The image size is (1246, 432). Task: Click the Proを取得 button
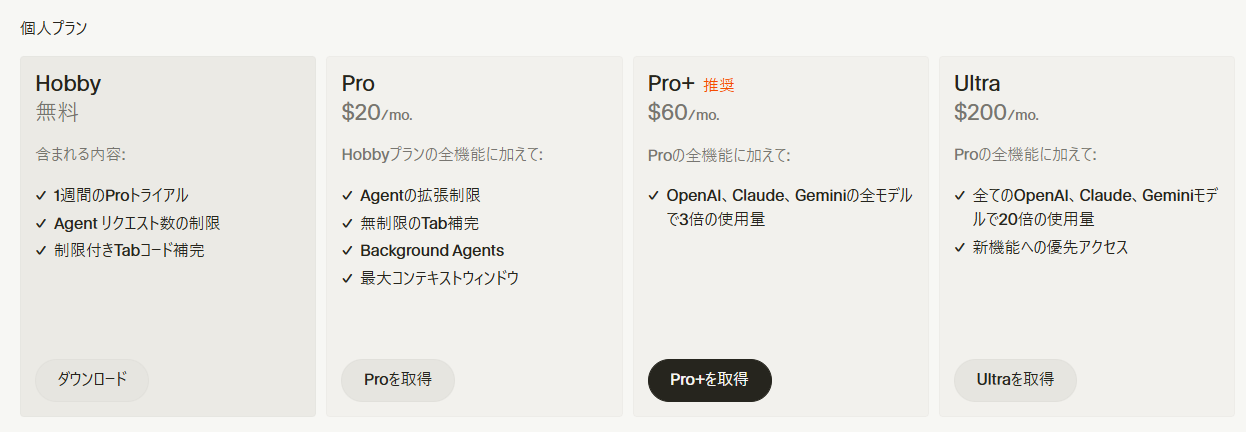398,380
